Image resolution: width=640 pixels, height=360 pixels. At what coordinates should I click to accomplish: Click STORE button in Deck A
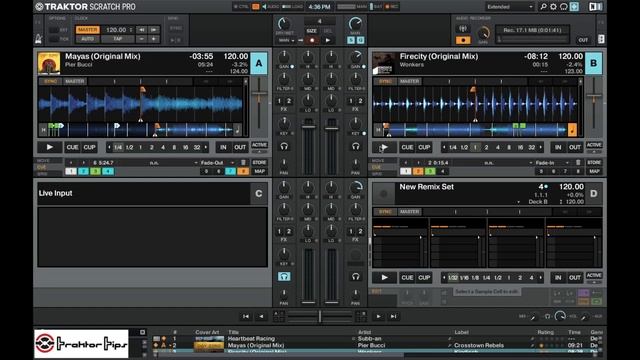coord(259,162)
